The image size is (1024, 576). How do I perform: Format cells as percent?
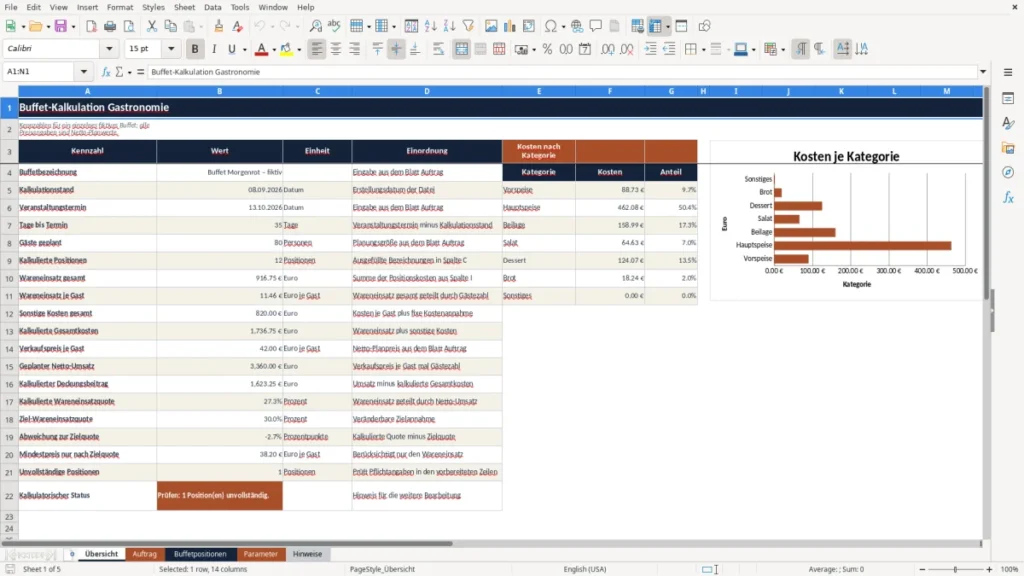(547, 49)
